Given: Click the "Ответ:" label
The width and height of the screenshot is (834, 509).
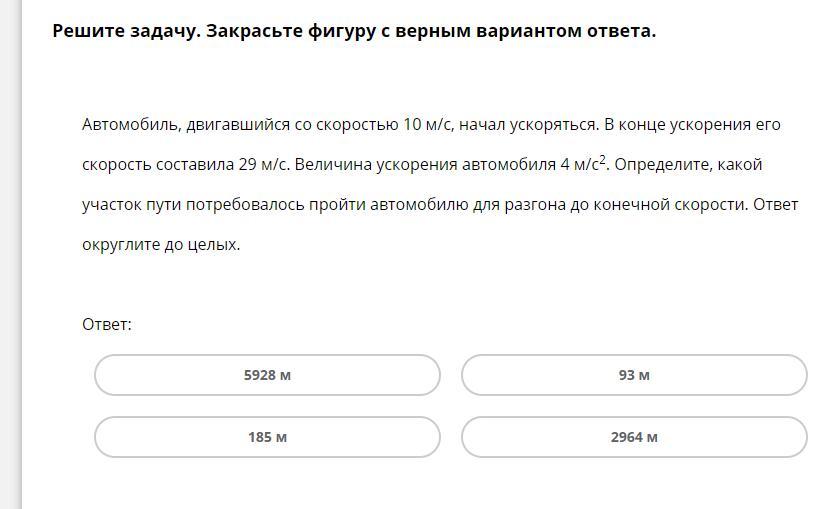Looking at the screenshot, I should click(x=107, y=324).
